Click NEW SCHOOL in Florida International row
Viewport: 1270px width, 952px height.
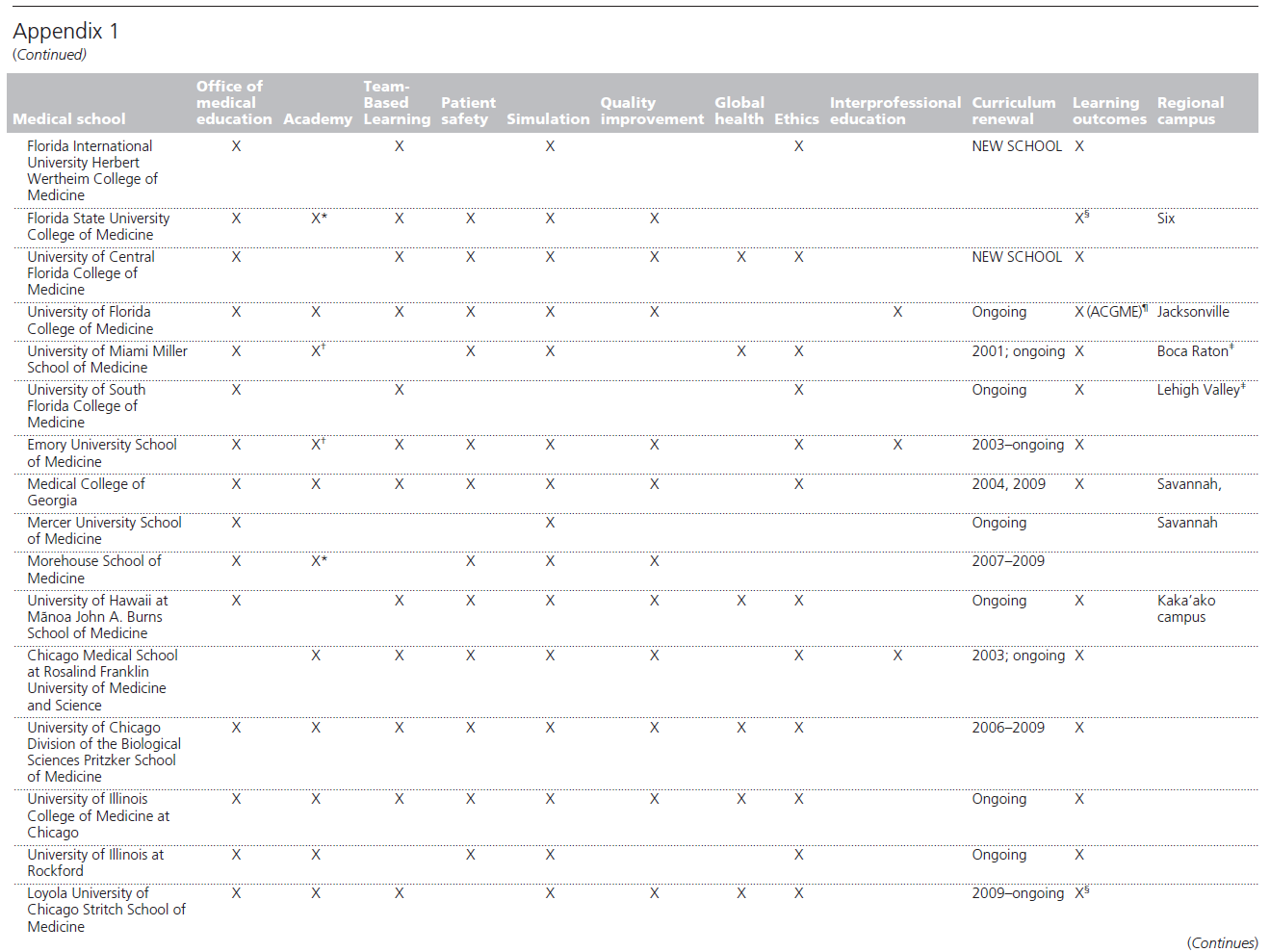click(x=1017, y=146)
